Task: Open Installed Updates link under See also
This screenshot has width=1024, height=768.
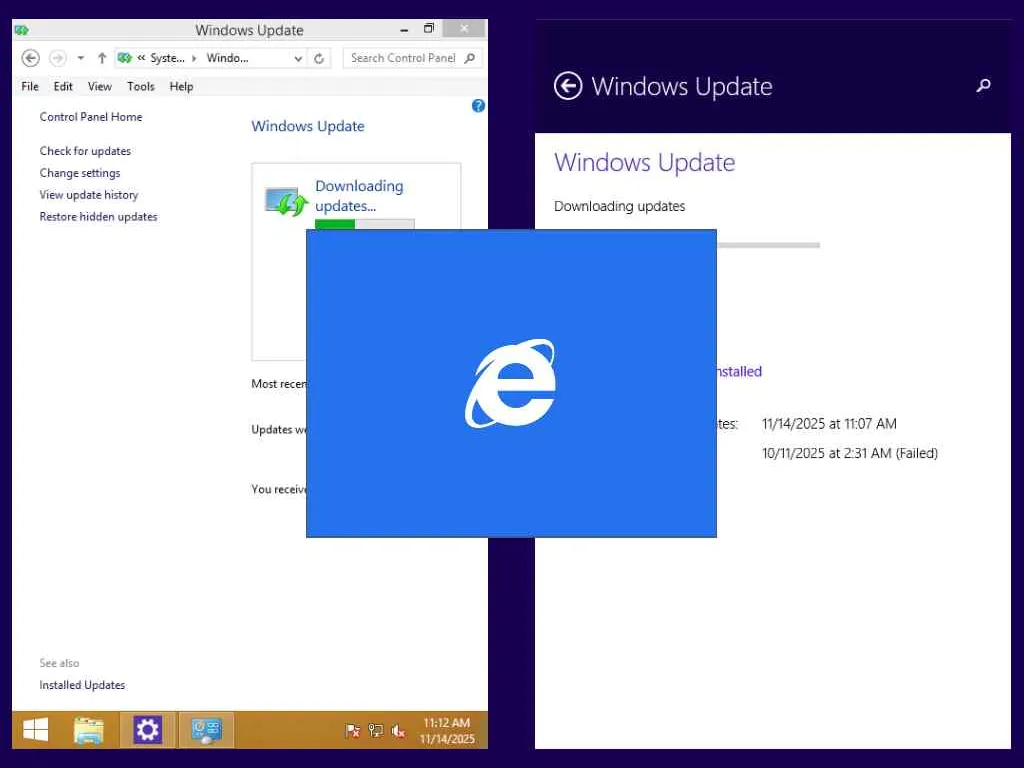Action: point(82,685)
